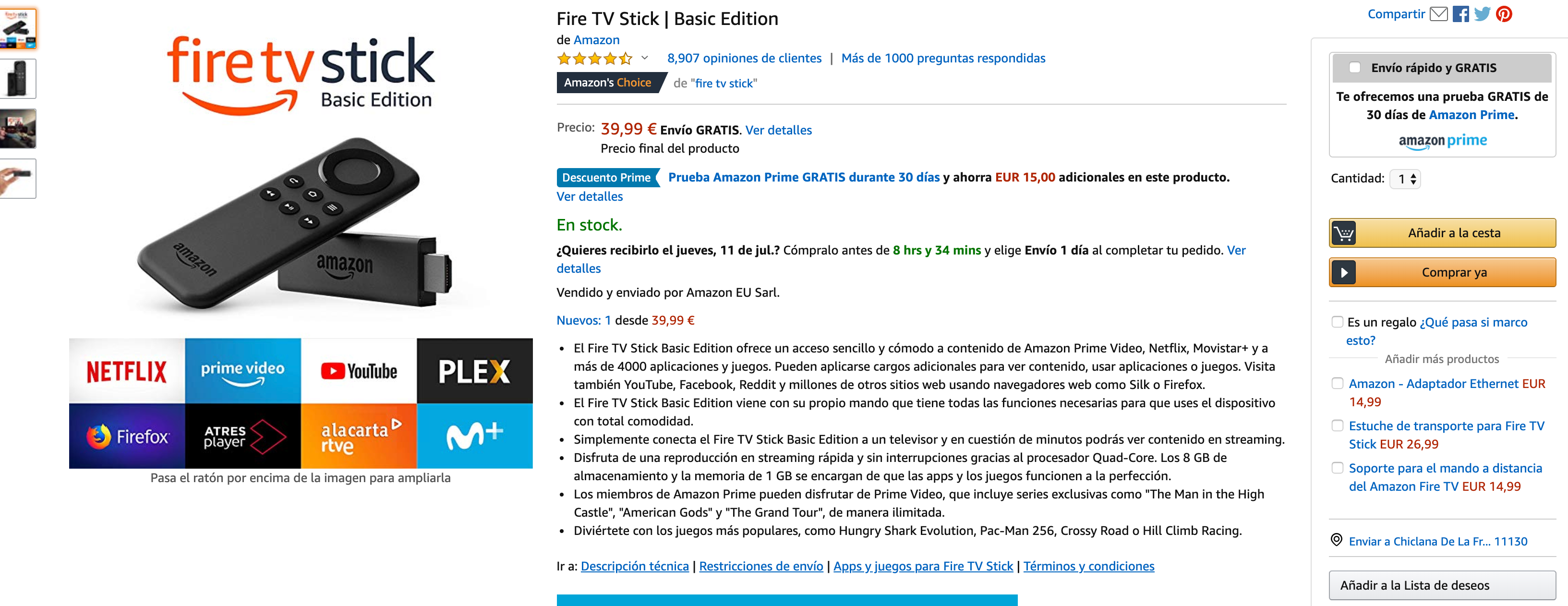Expand the star rating breakdown chevron

pyautogui.click(x=645, y=58)
